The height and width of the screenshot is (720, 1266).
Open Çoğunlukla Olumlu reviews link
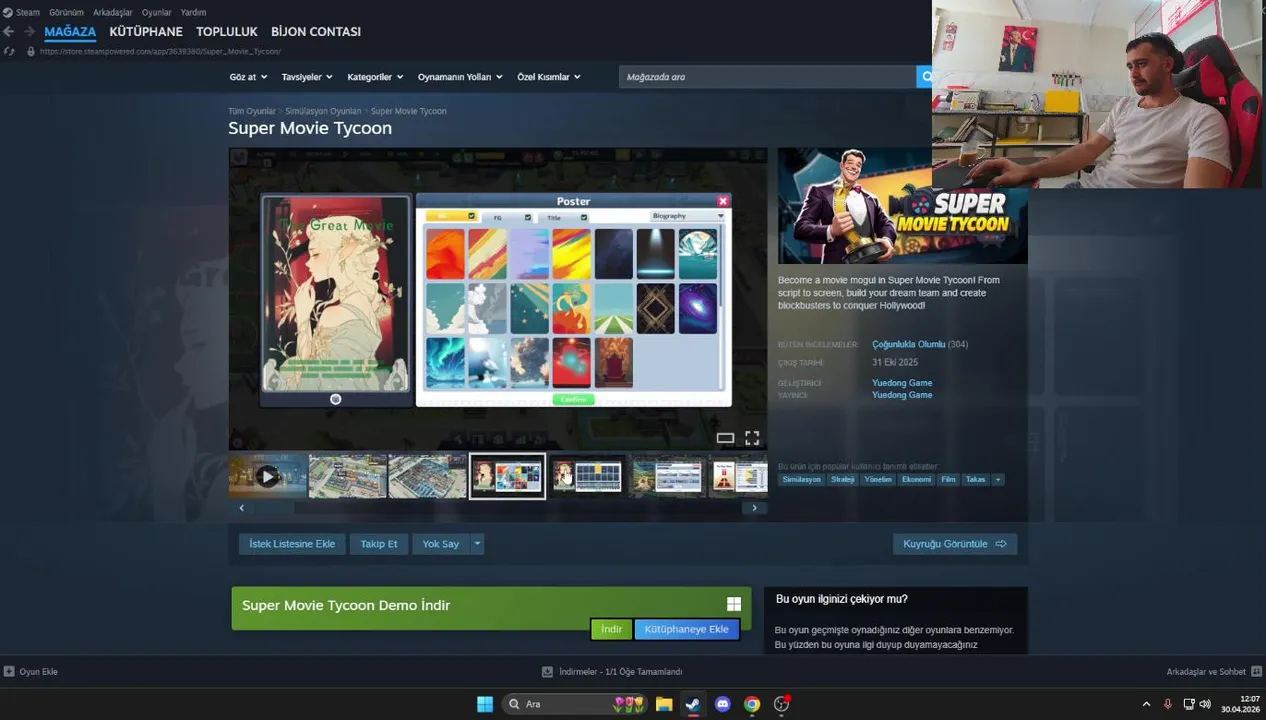(x=908, y=344)
